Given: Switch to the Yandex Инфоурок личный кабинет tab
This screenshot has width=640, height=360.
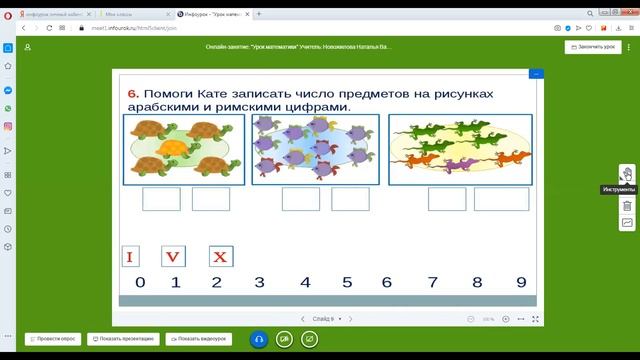Looking at the screenshot, I should tap(56, 14).
